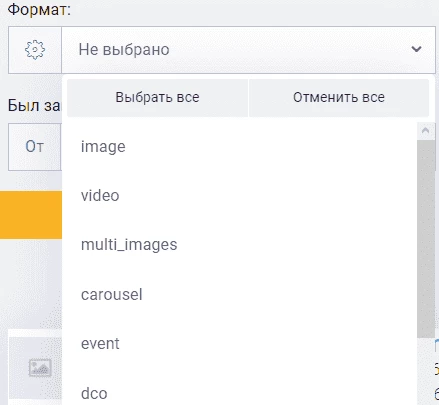Click the "От" range field

[x=35, y=147]
